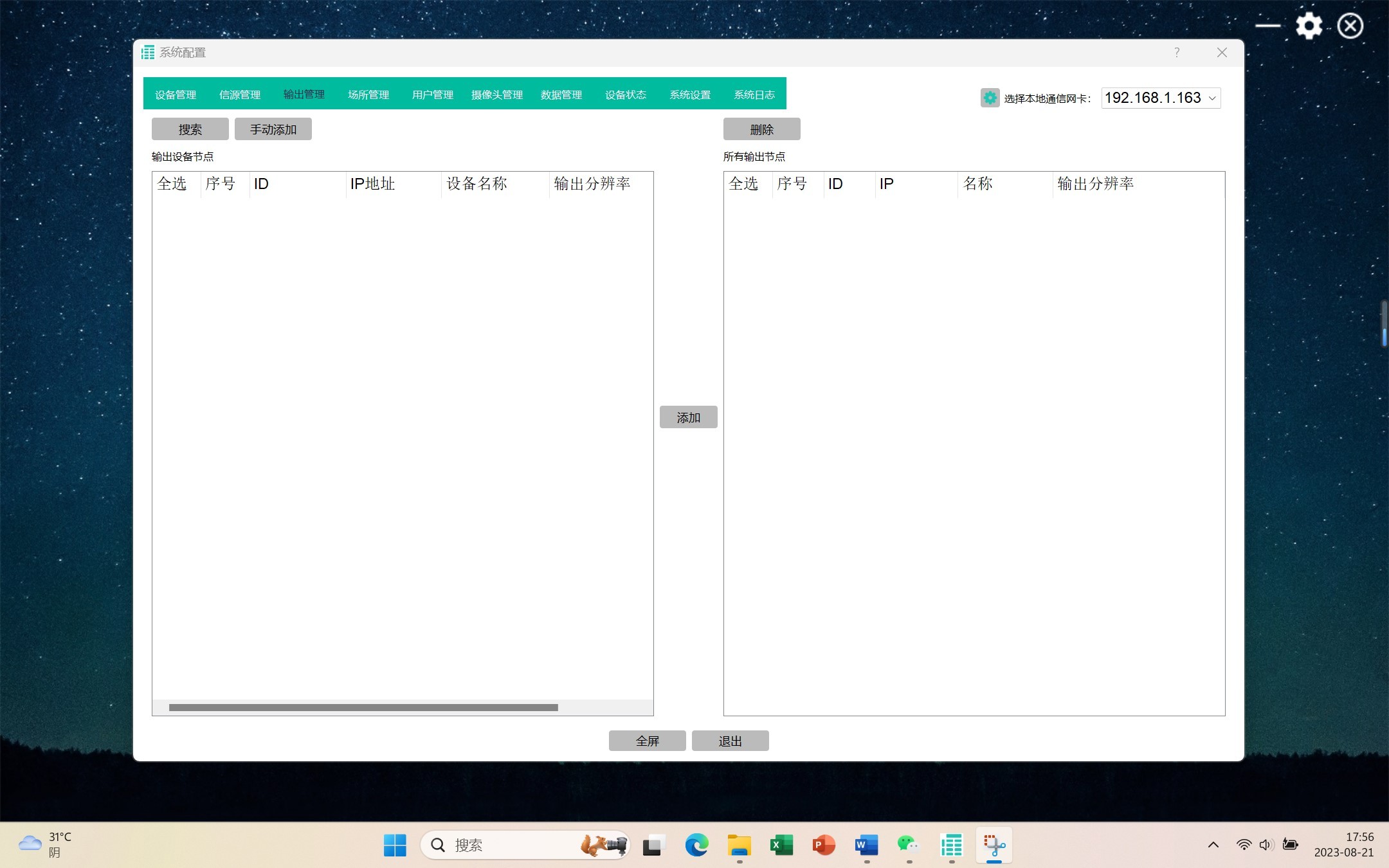Screen dimensions: 1389x868
Task: Show hidden system tray icons chevron
Action: click(x=1213, y=845)
